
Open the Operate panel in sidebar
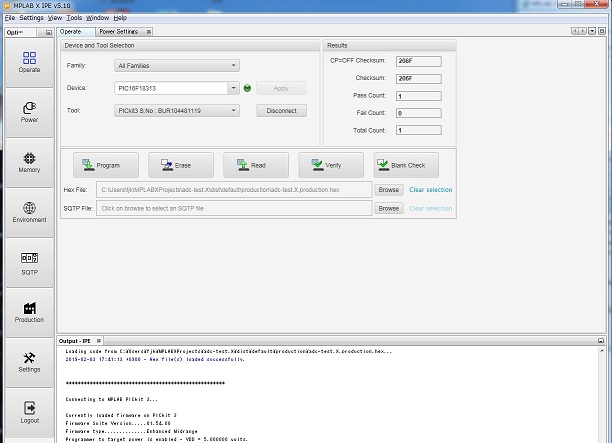(29, 63)
